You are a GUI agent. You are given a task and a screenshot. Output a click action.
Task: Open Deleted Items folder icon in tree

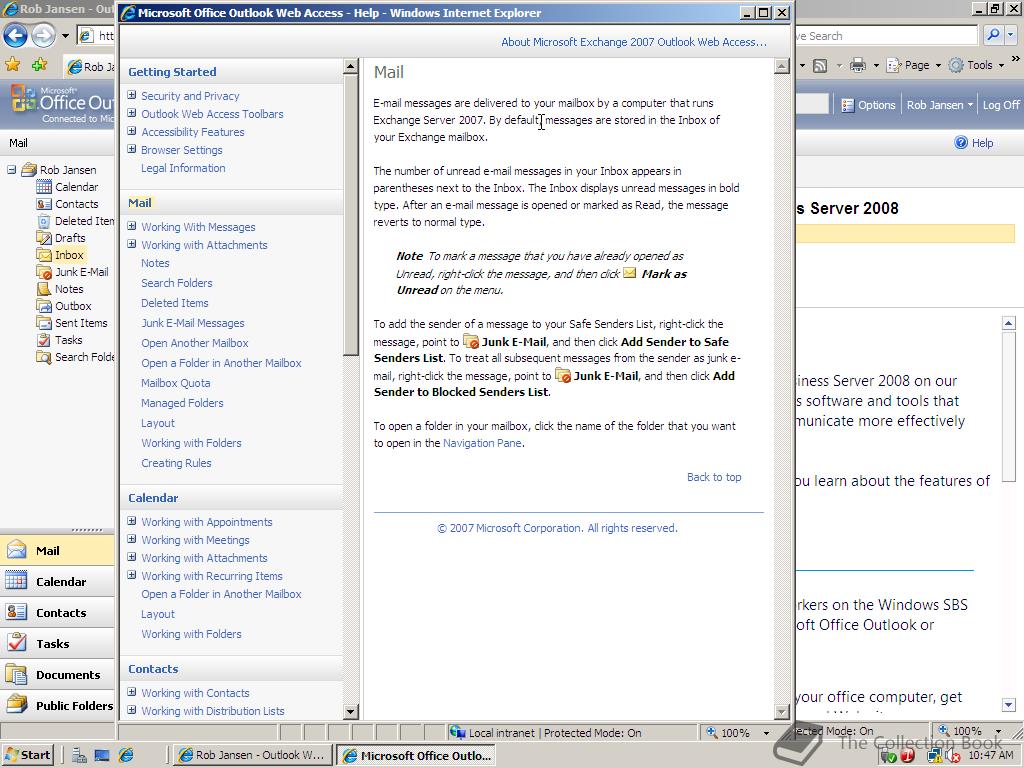pos(44,221)
